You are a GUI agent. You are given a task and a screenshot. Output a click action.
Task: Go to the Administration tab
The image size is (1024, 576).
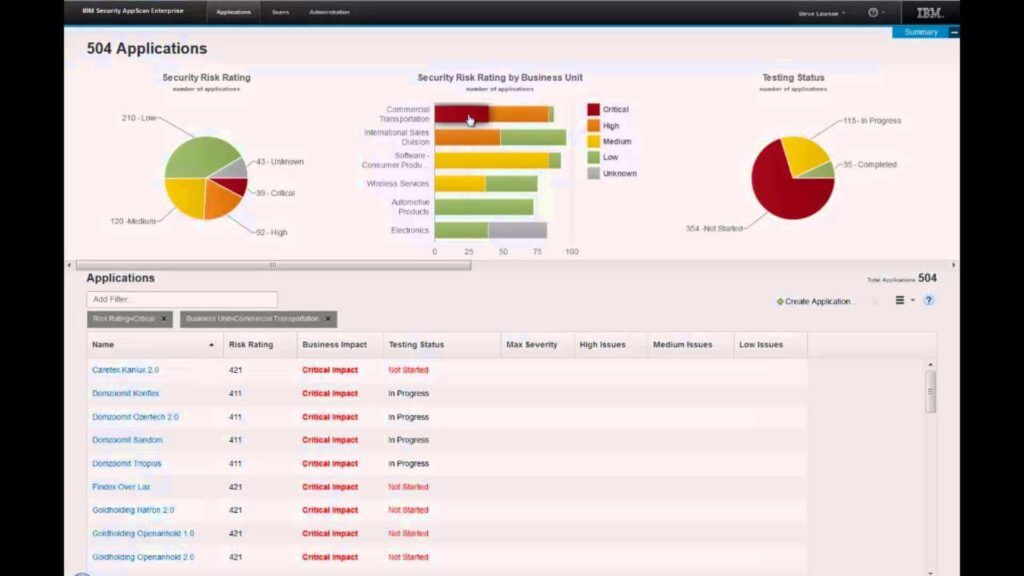(329, 12)
